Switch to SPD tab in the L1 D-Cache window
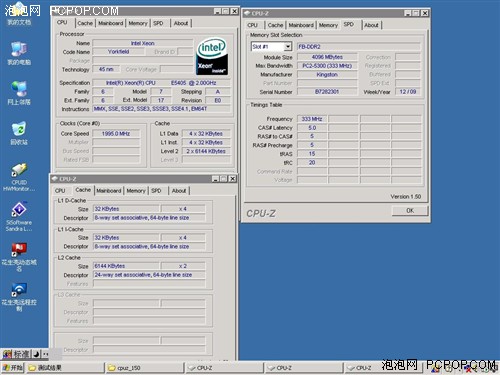Screen dimensions: 500x375 tap(156, 191)
